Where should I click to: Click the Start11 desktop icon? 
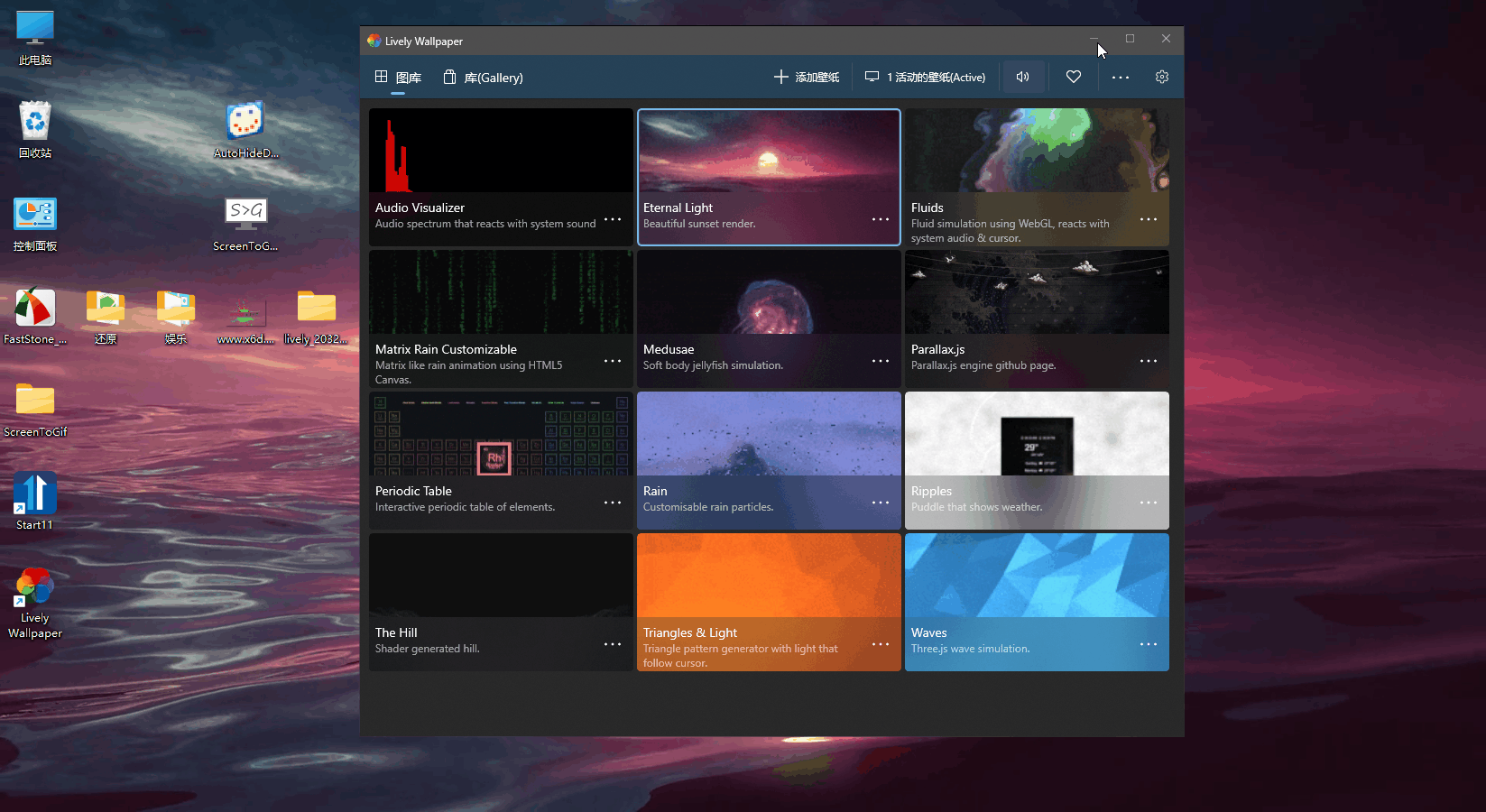coord(35,502)
